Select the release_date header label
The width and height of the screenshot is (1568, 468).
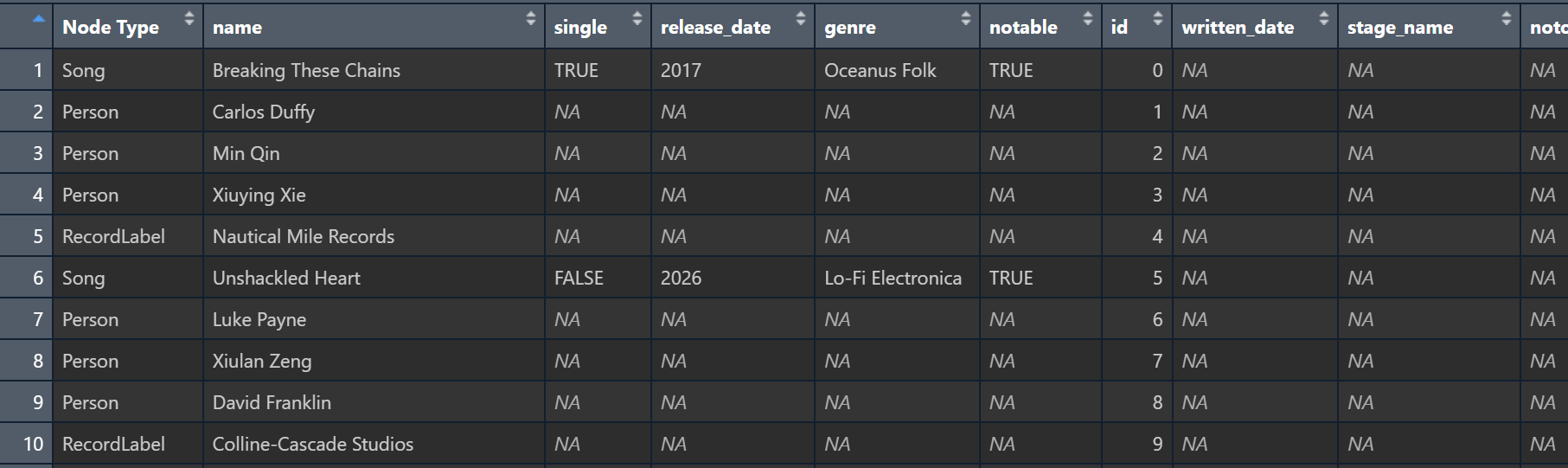tap(715, 27)
